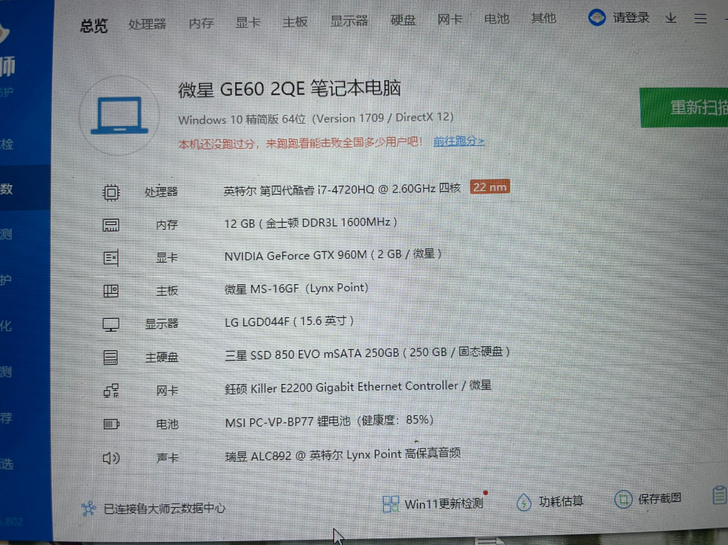The image size is (728, 545).
Task: Open the 硬盘 tab
Action: (403, 20)
